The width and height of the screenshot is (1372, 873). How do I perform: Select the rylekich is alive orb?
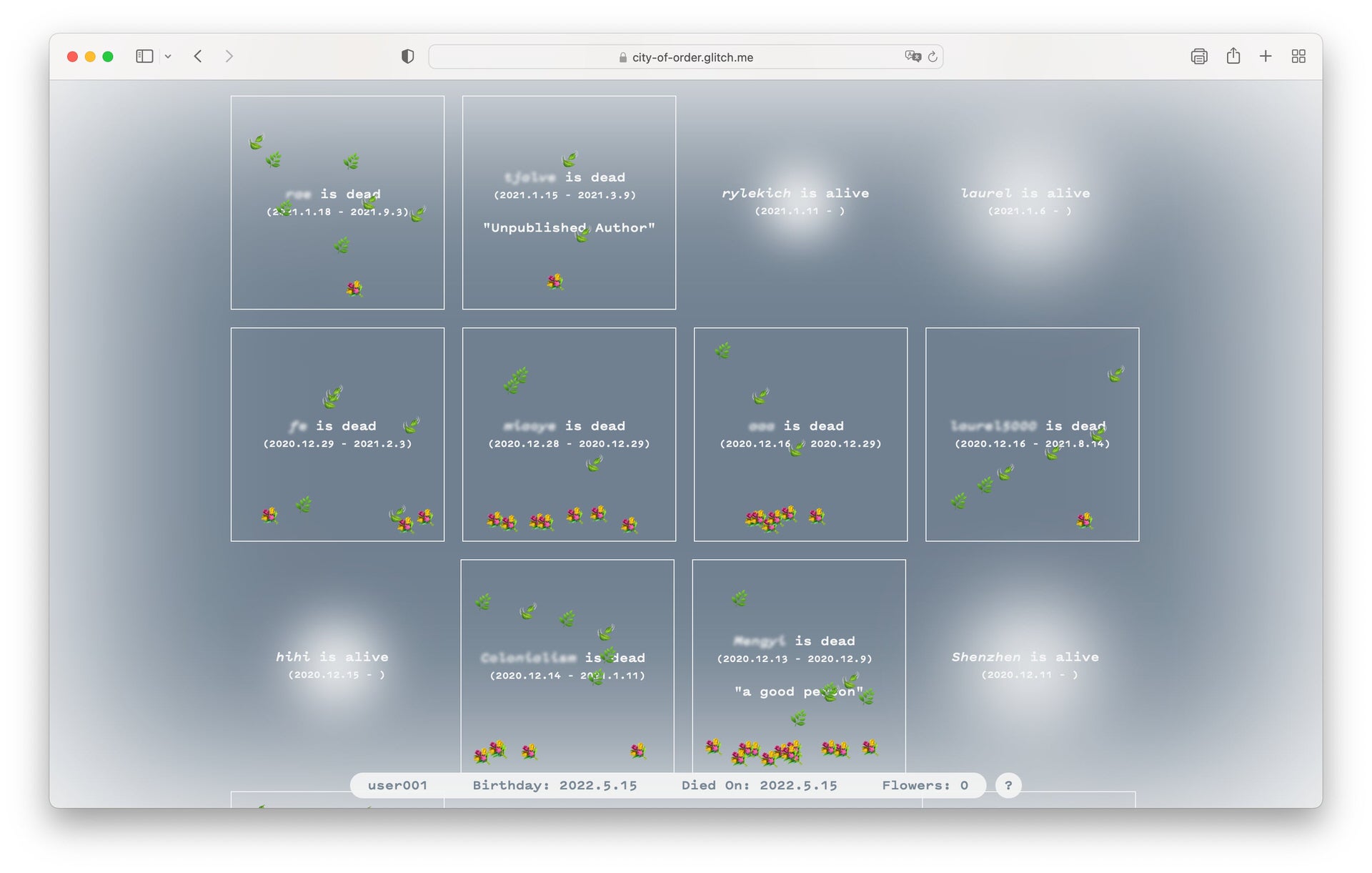coord(795,200)
